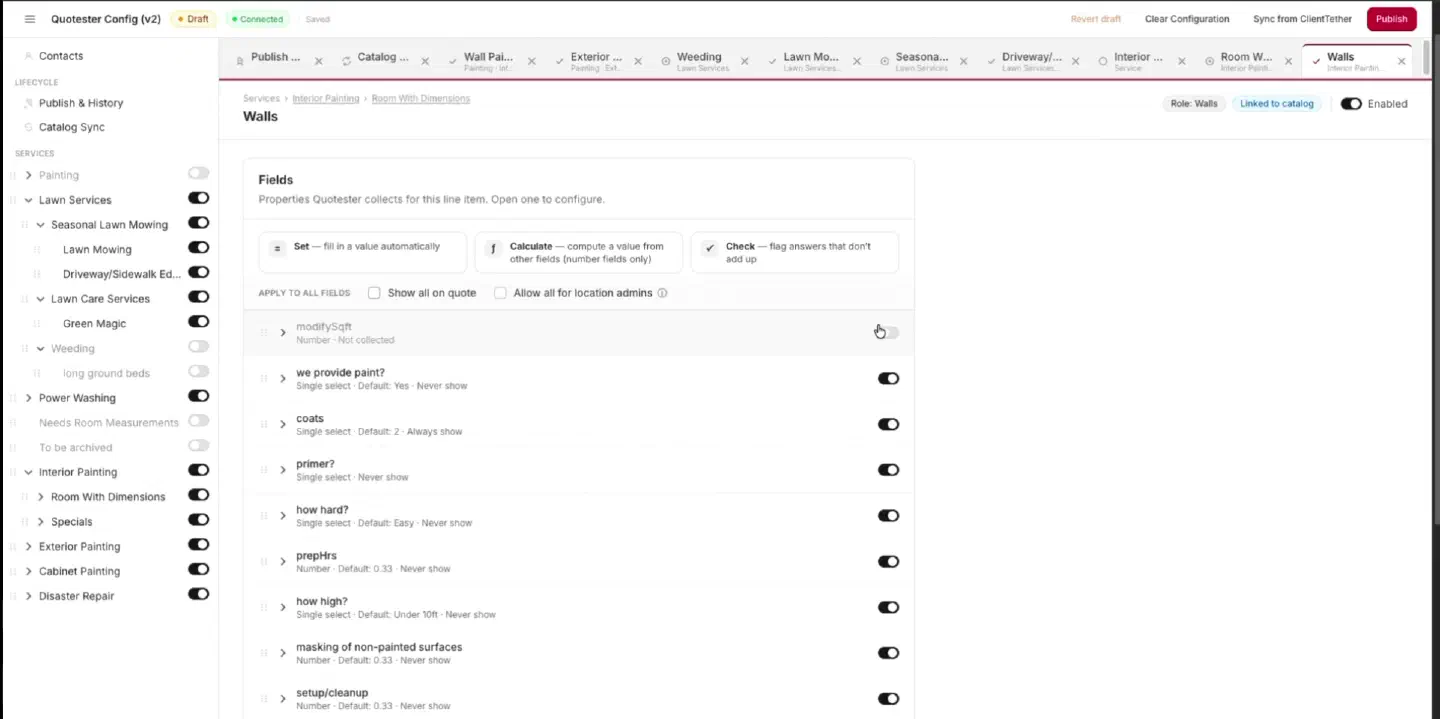Screen dimensions: 1440x719
Task: Click the Publish button
Action: [1392, 19]
